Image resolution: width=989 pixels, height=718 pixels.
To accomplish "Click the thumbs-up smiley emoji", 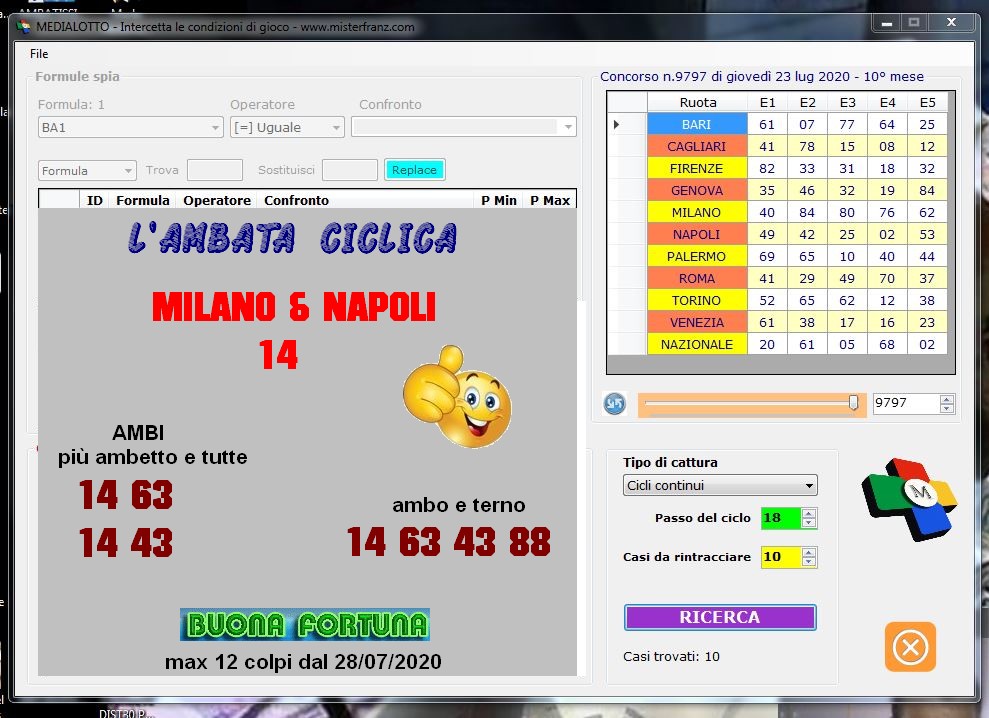I will point(457,397).
